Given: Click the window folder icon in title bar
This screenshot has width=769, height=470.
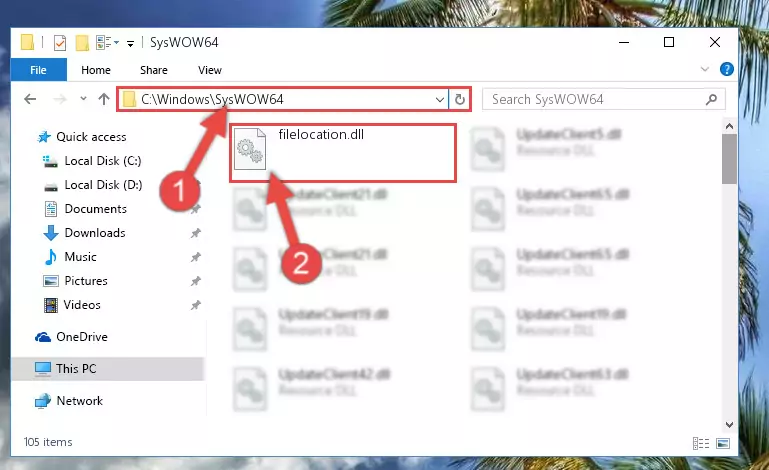Looking at the screenshot, I should tap(27, 43).
